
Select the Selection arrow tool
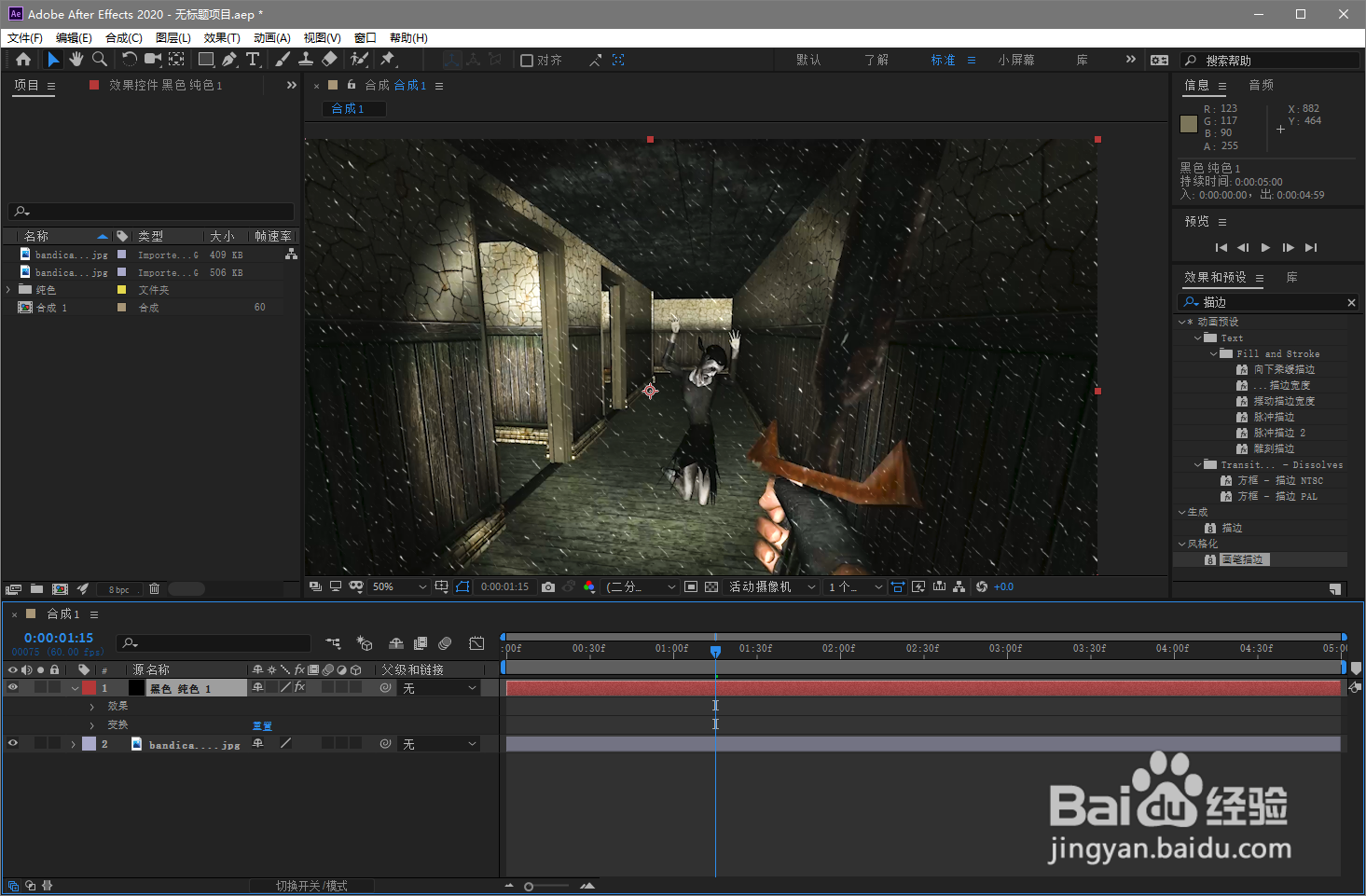tap(53, 60)
